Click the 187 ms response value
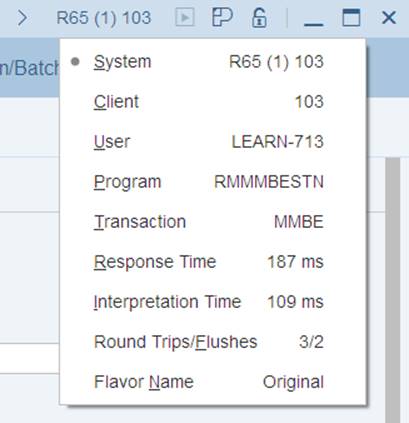Image resolution: width=409 pixels, height=423 pixels. point(295,262)
